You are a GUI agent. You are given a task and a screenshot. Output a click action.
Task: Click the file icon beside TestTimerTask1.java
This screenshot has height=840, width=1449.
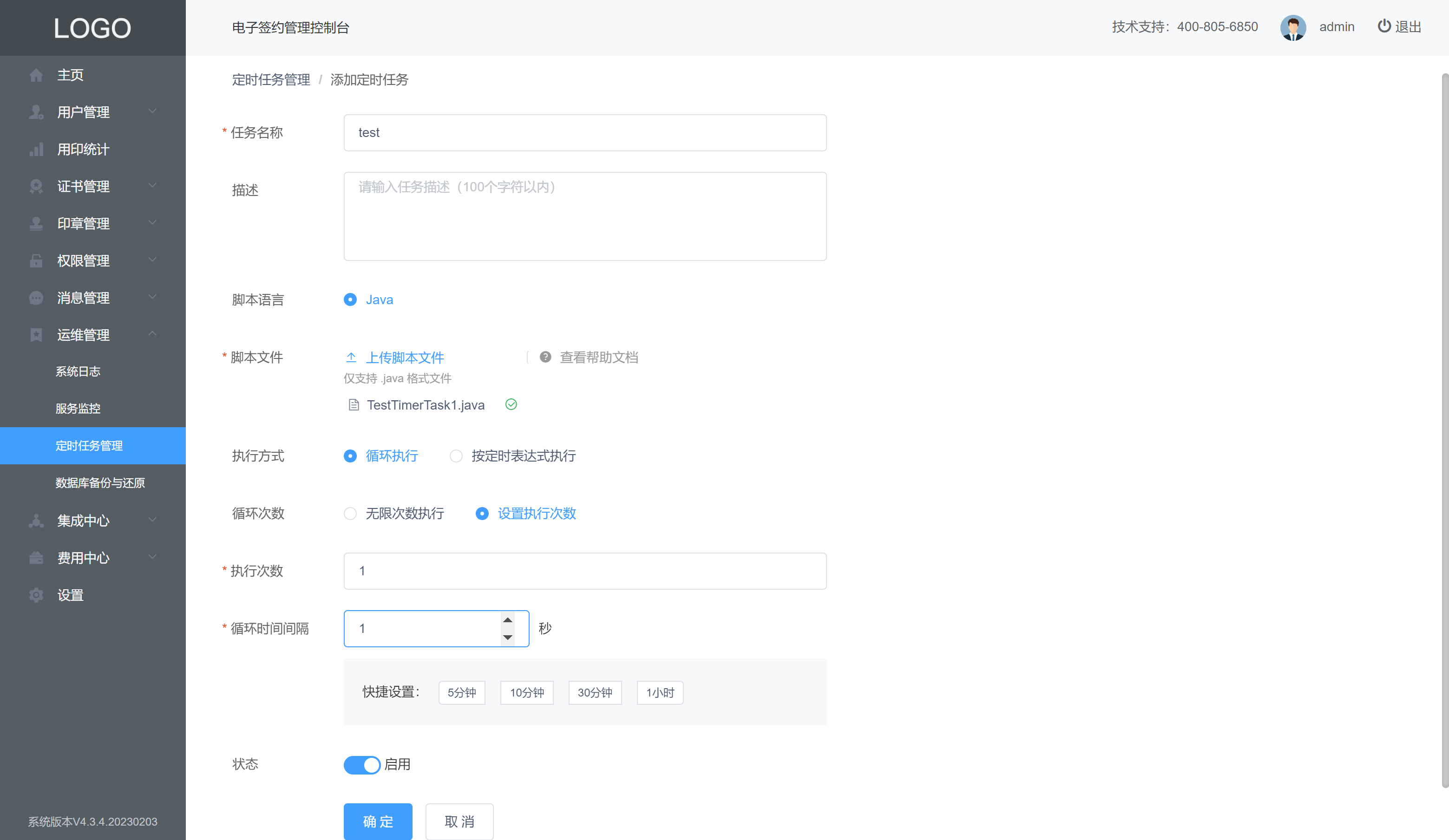[354, 405]
